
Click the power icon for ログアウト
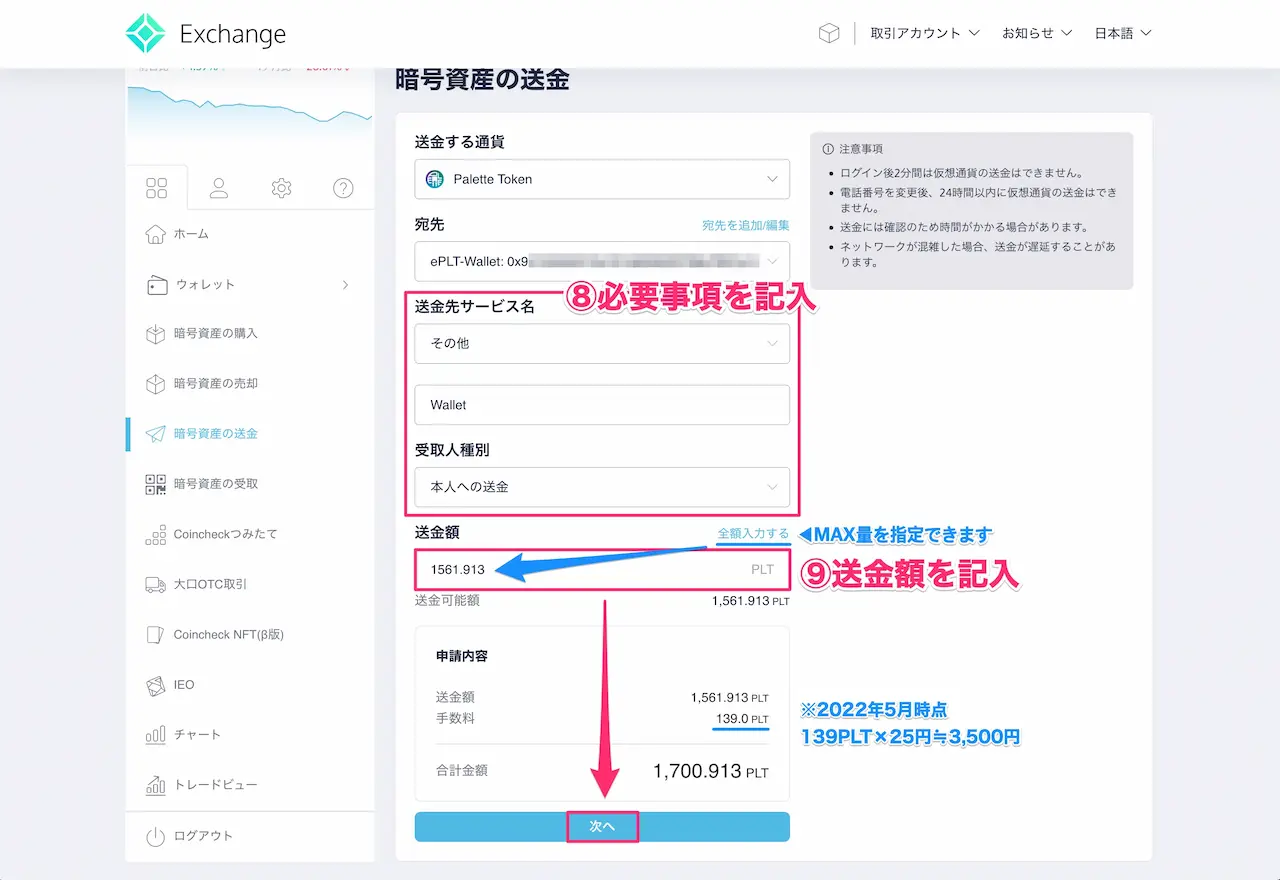pyautogui.click(x=156, y=836)
